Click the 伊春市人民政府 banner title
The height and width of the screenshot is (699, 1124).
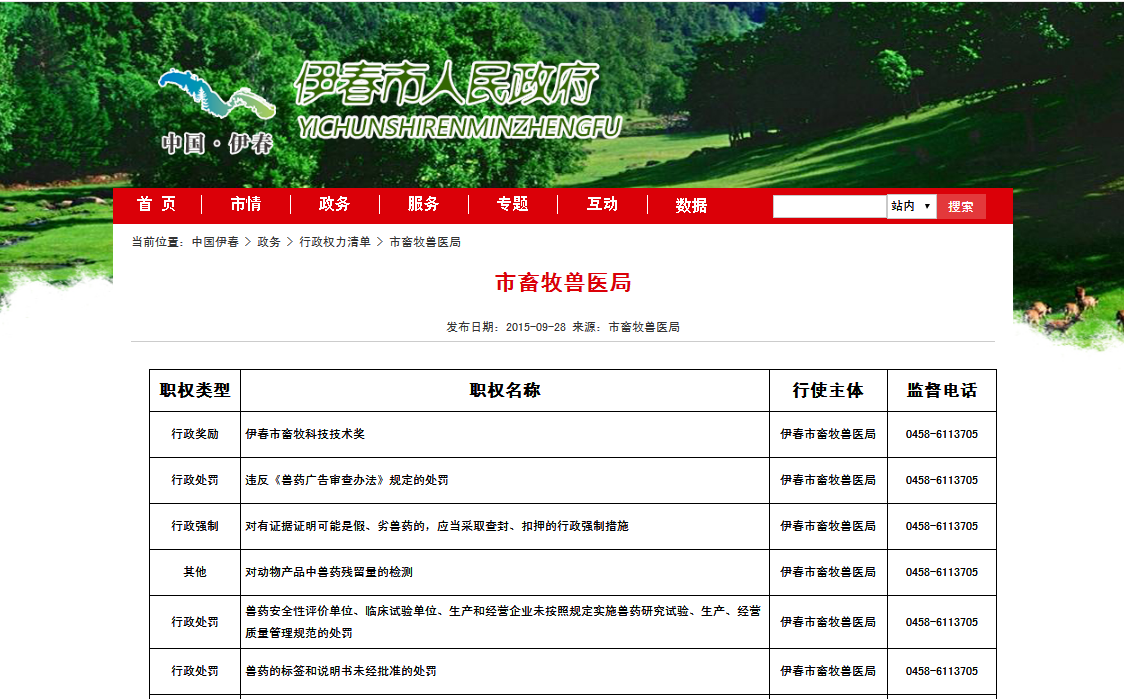click(x=447, y=84)
